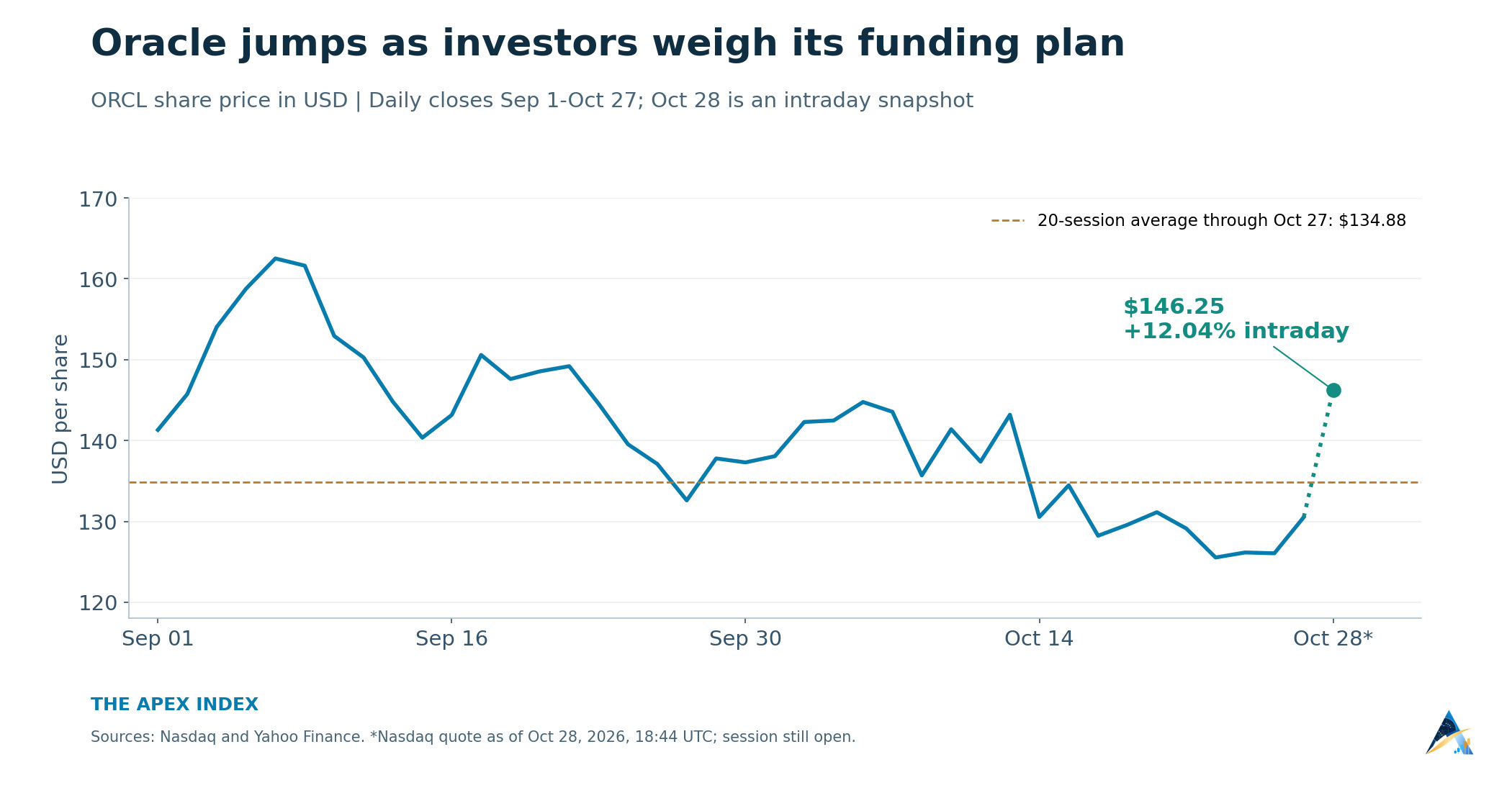Click the 20-session average legend text
The height and width of the screenshot is (793, 1512).
pos(1222,221)
